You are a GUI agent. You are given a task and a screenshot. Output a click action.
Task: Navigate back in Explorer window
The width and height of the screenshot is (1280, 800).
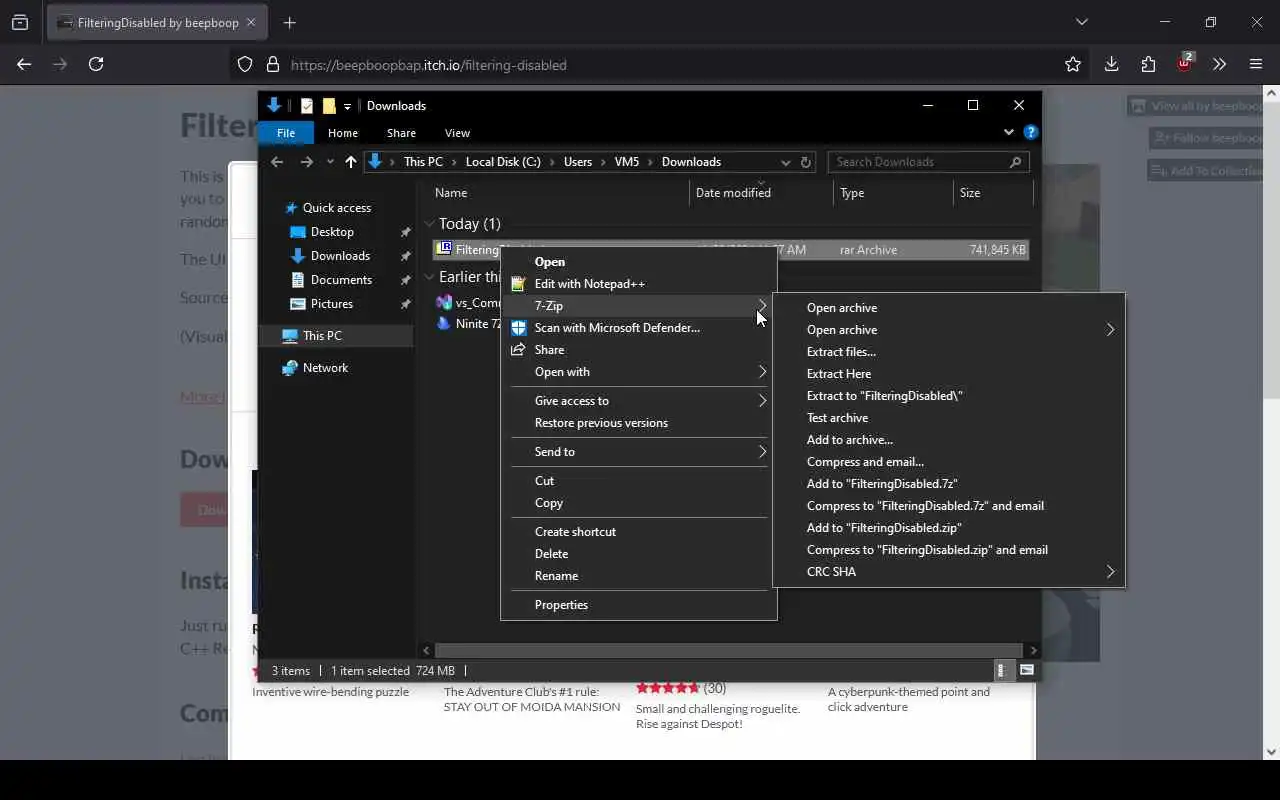pos(277,162)
